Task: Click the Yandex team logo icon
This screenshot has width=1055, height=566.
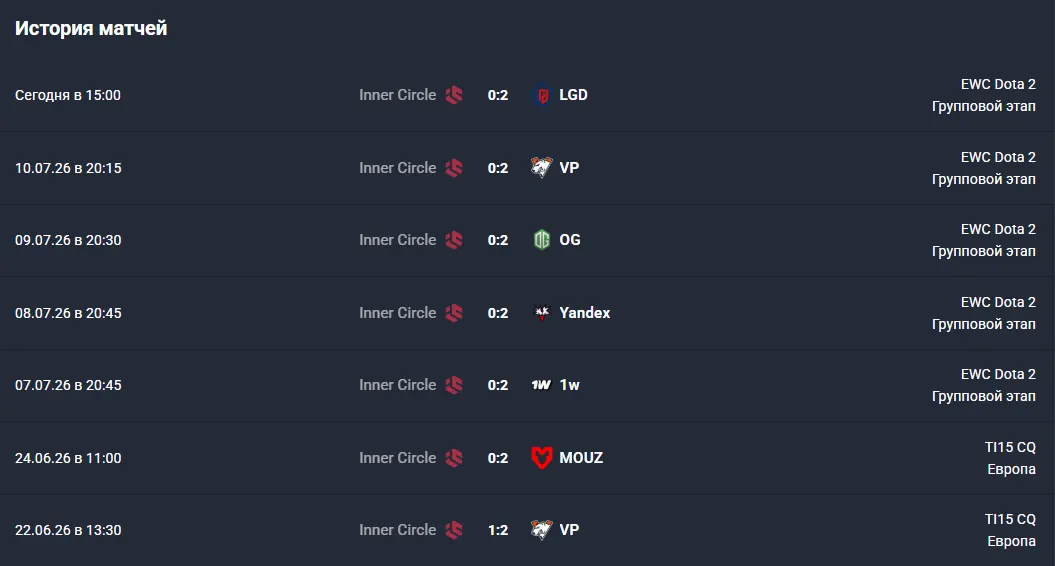Action: [542, 312]
